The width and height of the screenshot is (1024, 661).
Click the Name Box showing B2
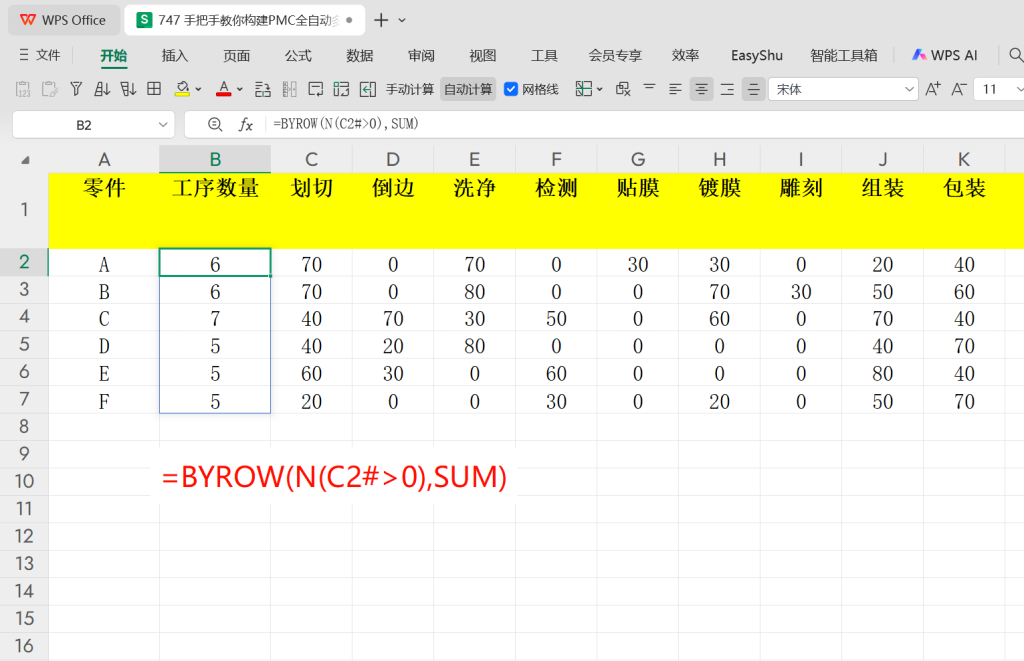pyautogui.click(x=84, y=125)
